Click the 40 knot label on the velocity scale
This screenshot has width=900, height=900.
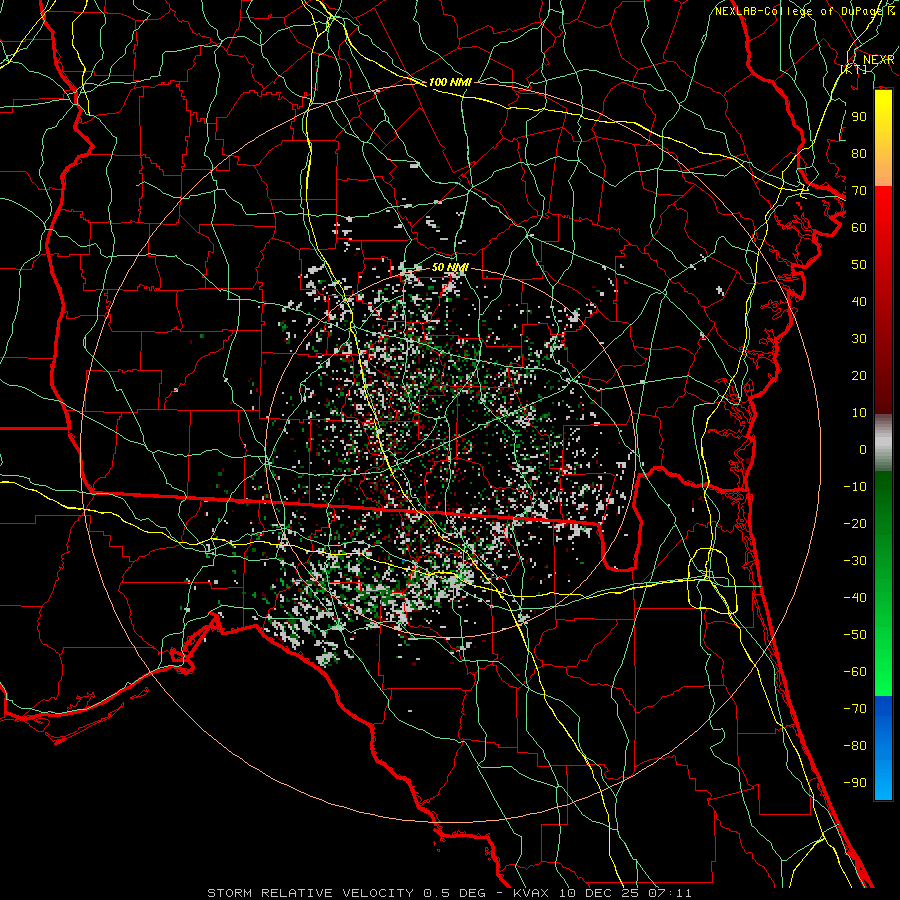(859, 302)
